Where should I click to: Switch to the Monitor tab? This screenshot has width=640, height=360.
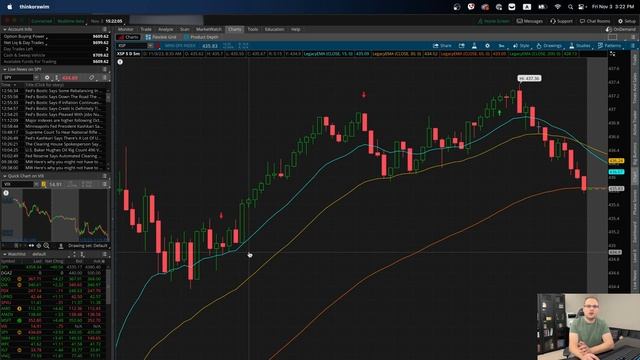click(126, 29)
